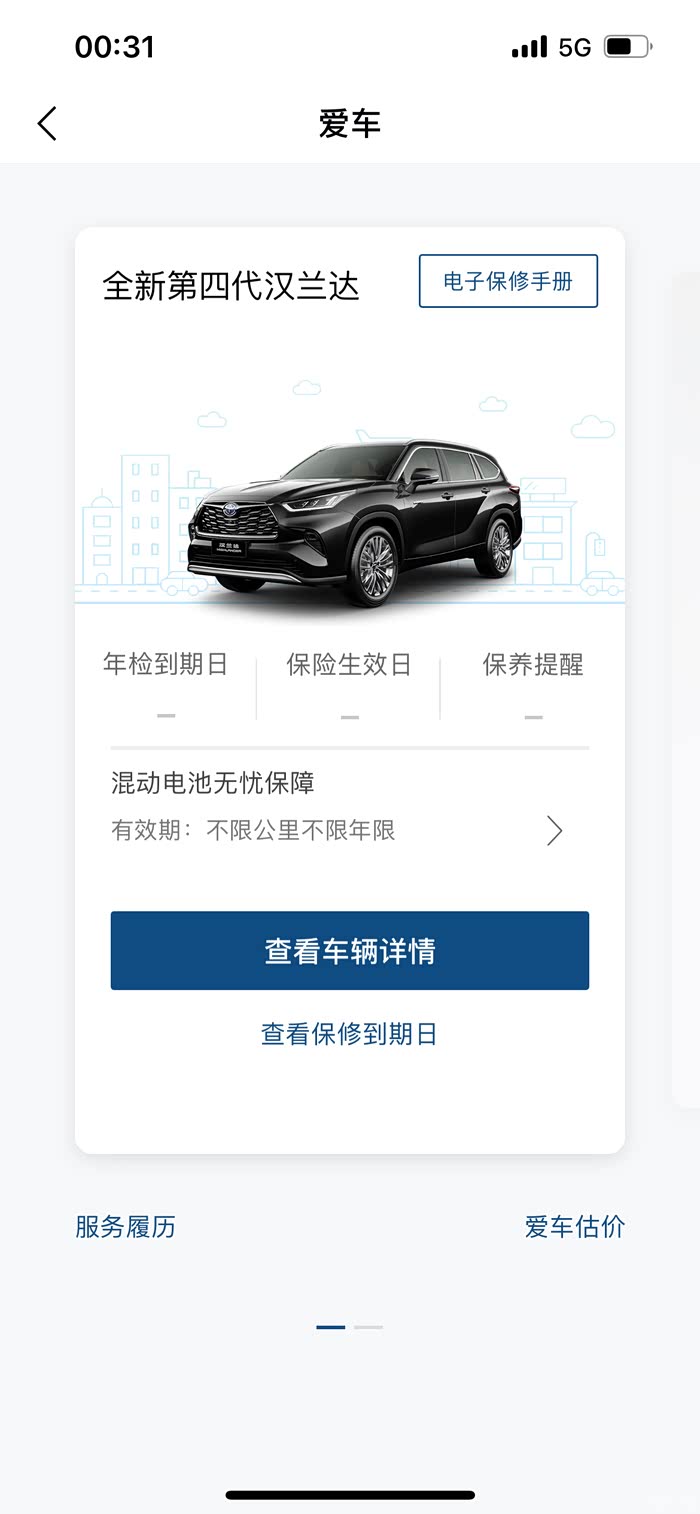Tap the next vehicle card edge
This screenshot has height=1514, width=700.
(x=686, y=690)
